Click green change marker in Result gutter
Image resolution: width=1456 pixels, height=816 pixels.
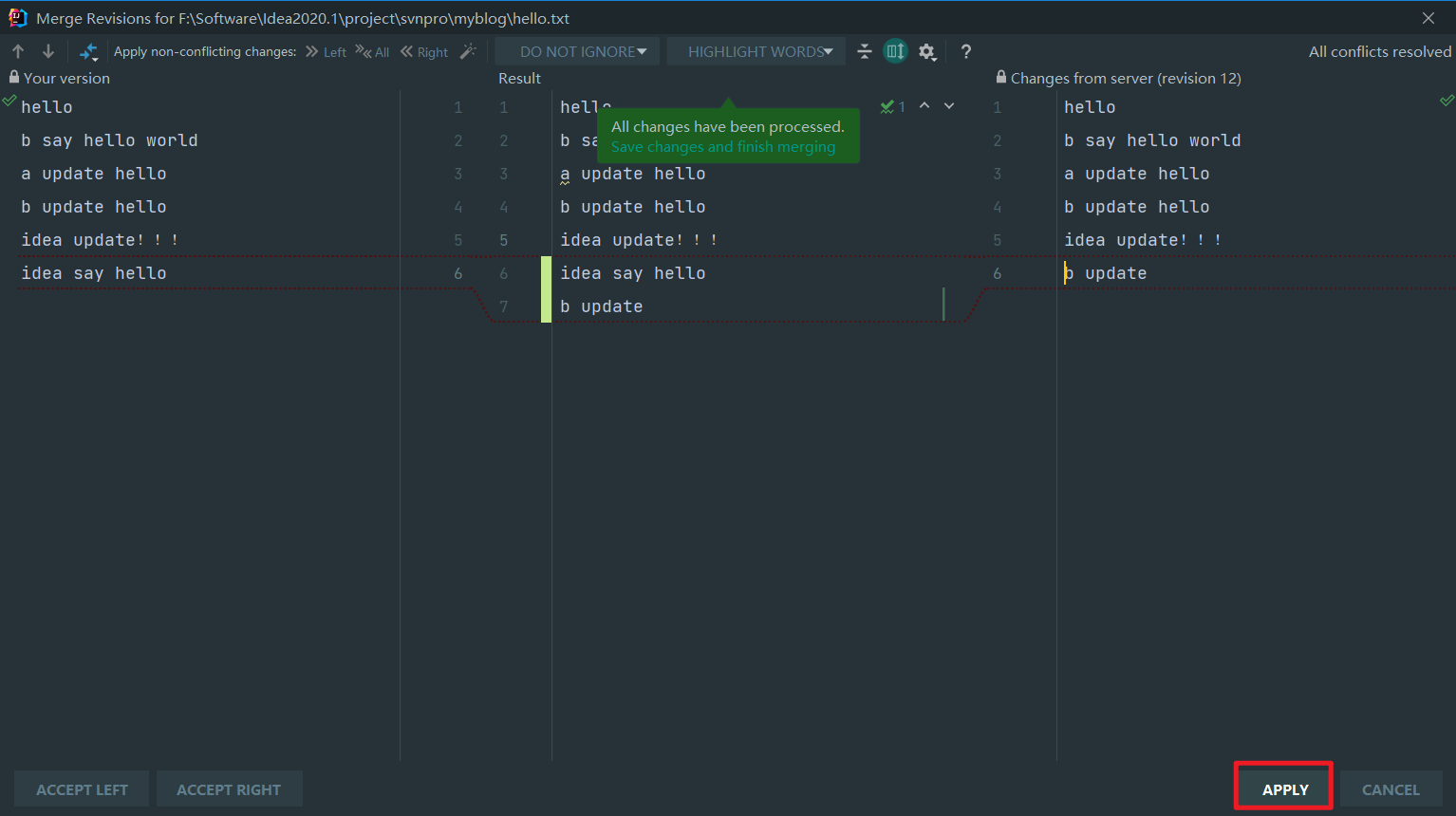[546, 289]
